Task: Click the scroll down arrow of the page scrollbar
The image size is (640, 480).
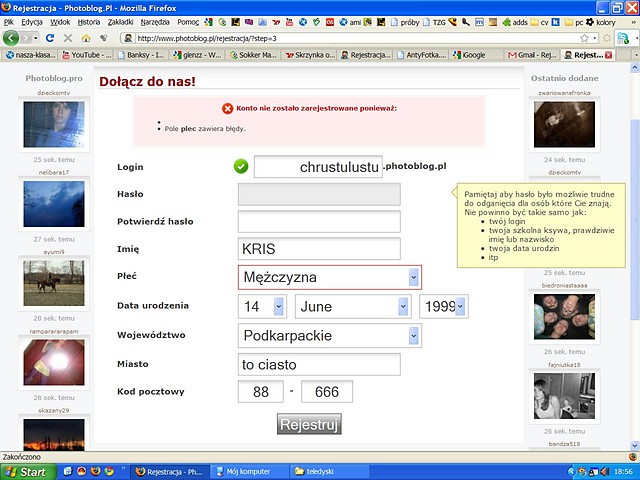Action: click(635, 445)
